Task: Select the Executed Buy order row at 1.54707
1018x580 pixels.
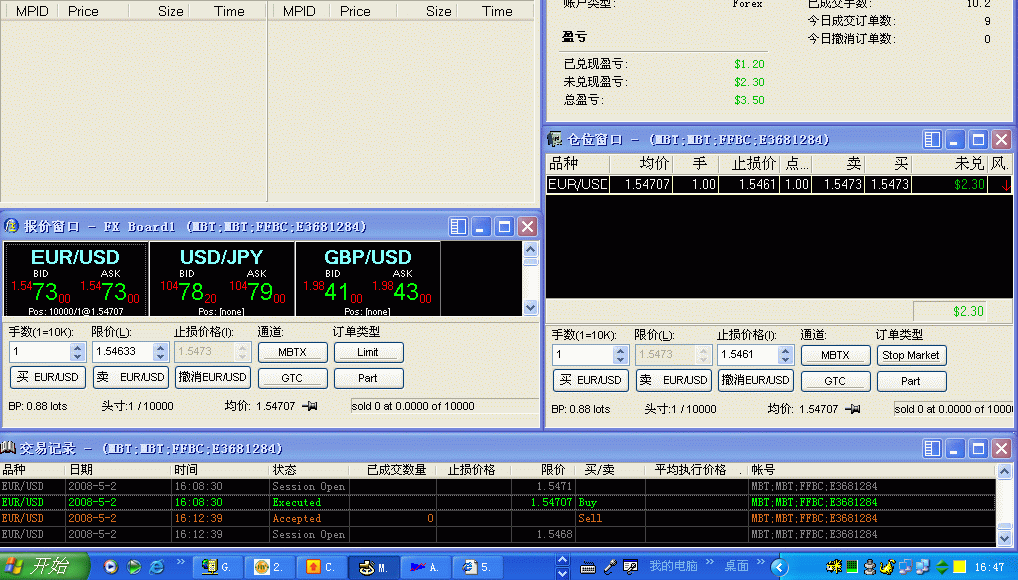Action: click(497, 502)
